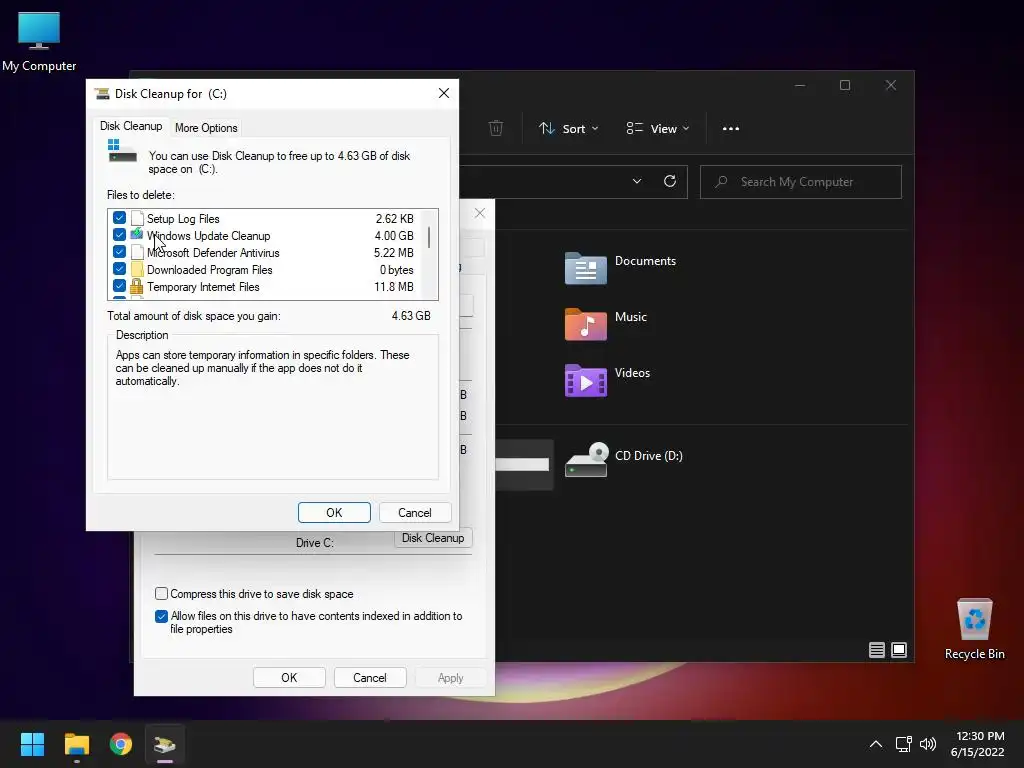
Task: Click the drive icon in Disk Cleanup header
Action: coord(122,152)
